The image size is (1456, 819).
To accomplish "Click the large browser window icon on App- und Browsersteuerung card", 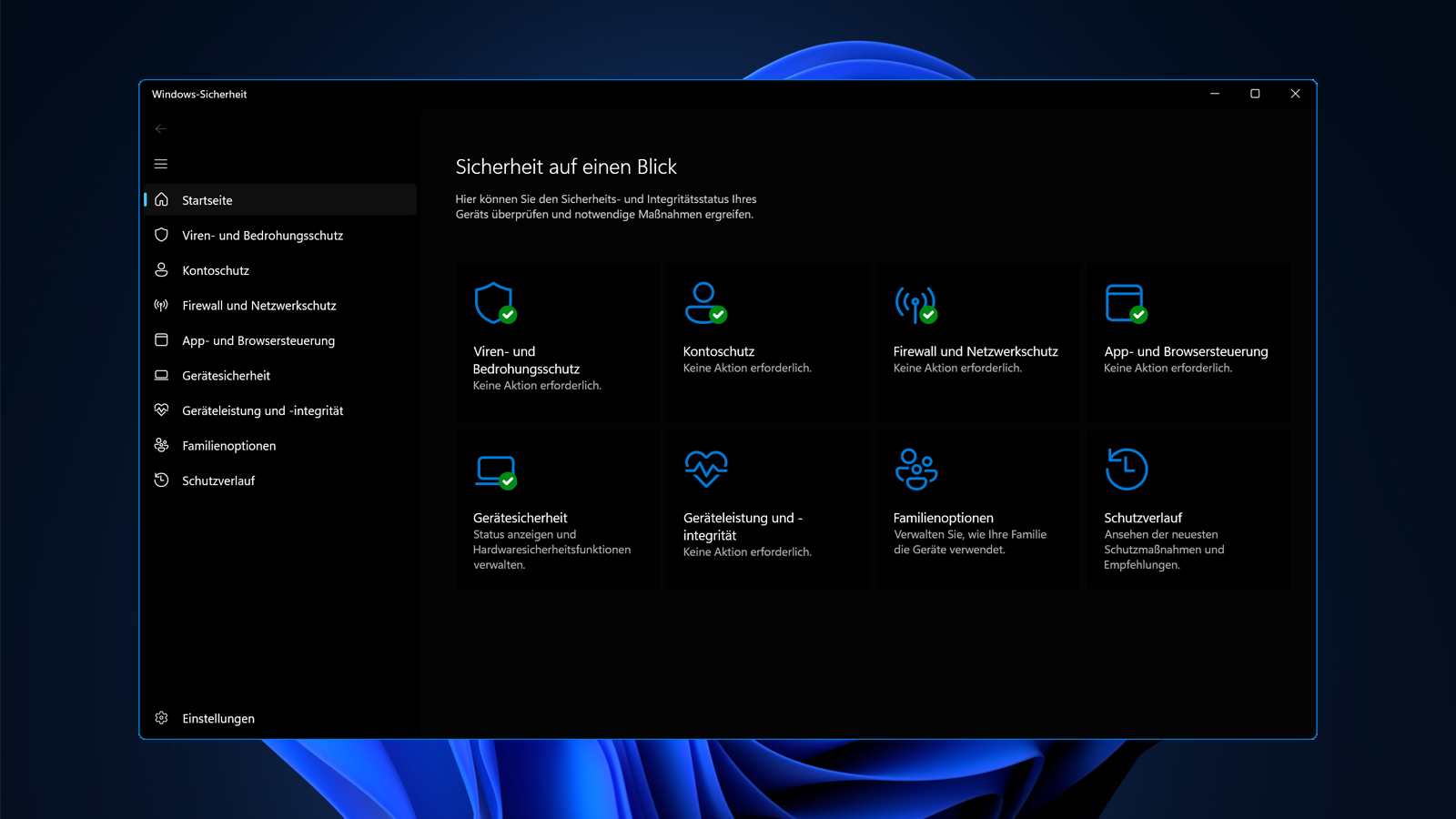I will click(1126, 303).
